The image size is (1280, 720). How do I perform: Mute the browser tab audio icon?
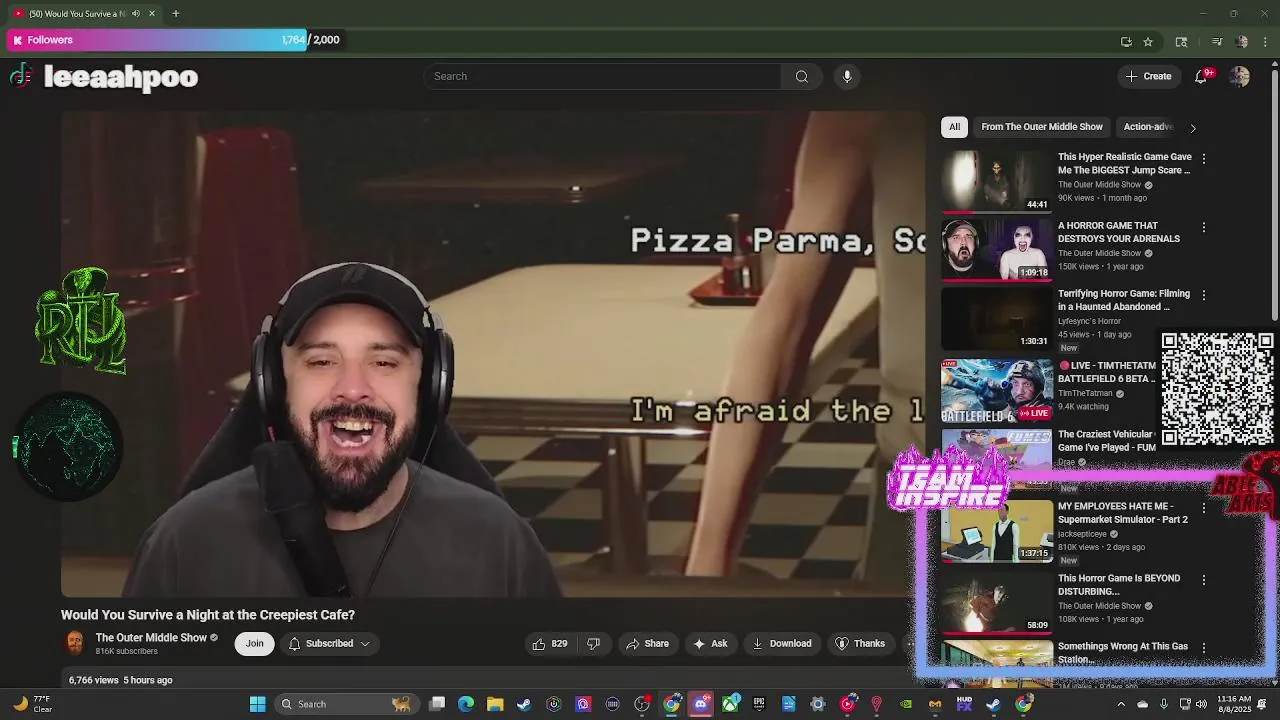pyautogui.click(x=136, y=13)
